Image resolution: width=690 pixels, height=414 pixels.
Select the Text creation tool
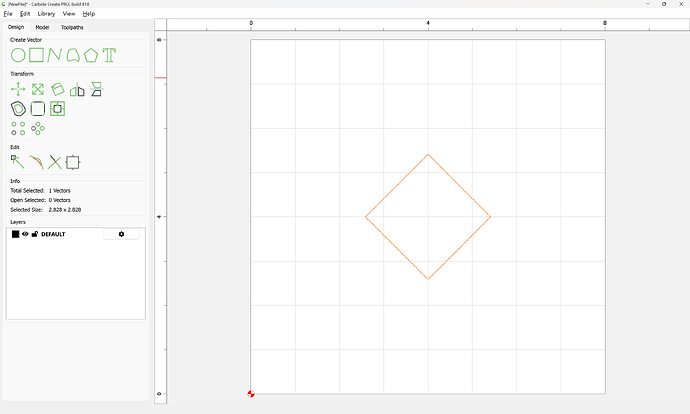point(109,55)
